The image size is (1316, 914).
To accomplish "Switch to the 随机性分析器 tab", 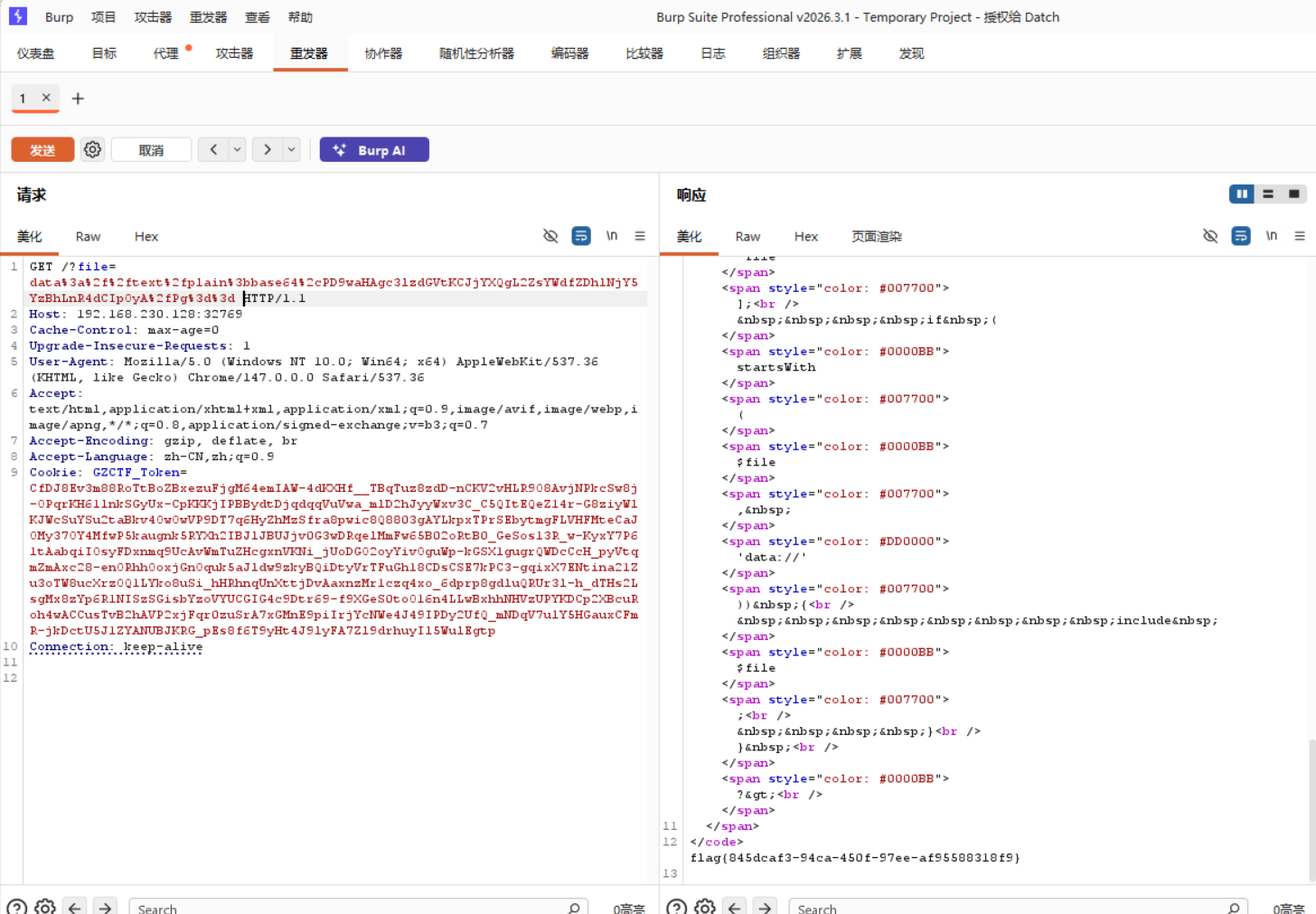I will (476, 53).
